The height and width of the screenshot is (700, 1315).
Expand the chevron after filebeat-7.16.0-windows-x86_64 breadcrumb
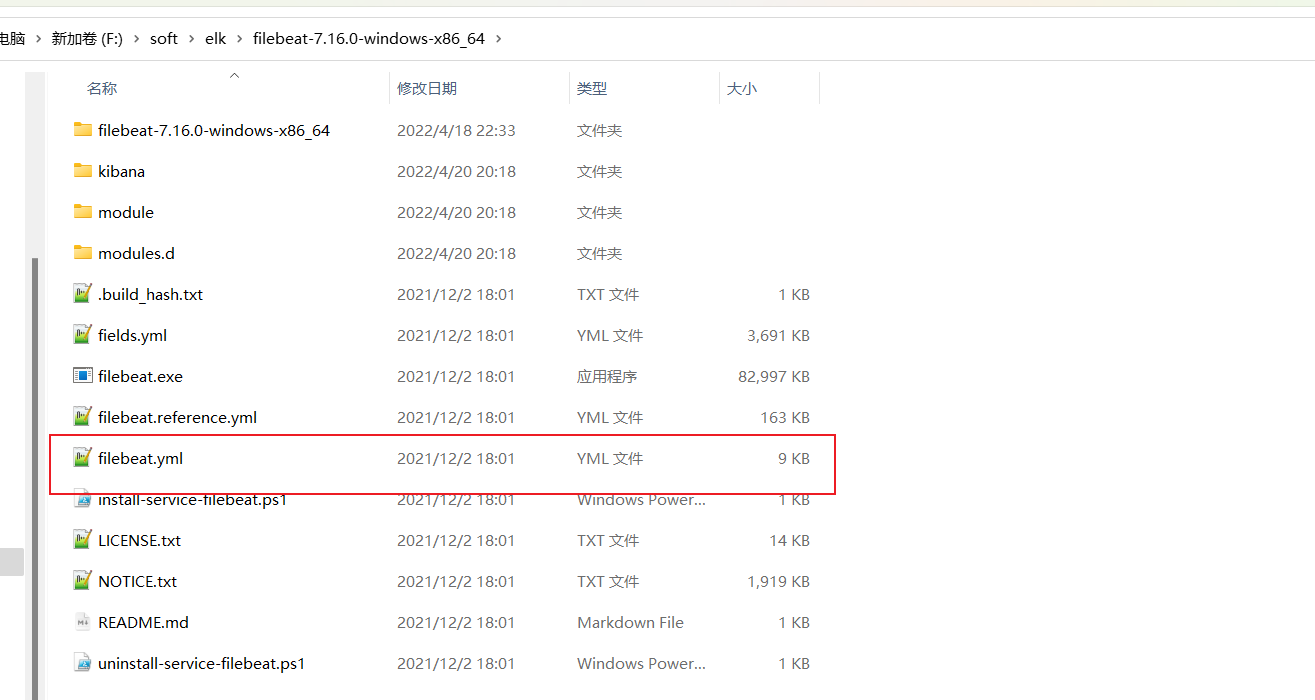pos(499,38)
